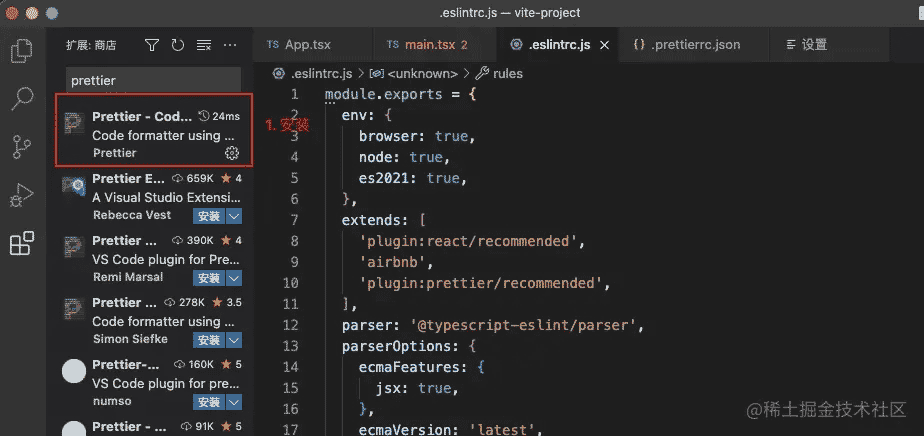Expand install dropdown arrow for Remi Marsal extension
924x436 pixels.
coord(234,278)
